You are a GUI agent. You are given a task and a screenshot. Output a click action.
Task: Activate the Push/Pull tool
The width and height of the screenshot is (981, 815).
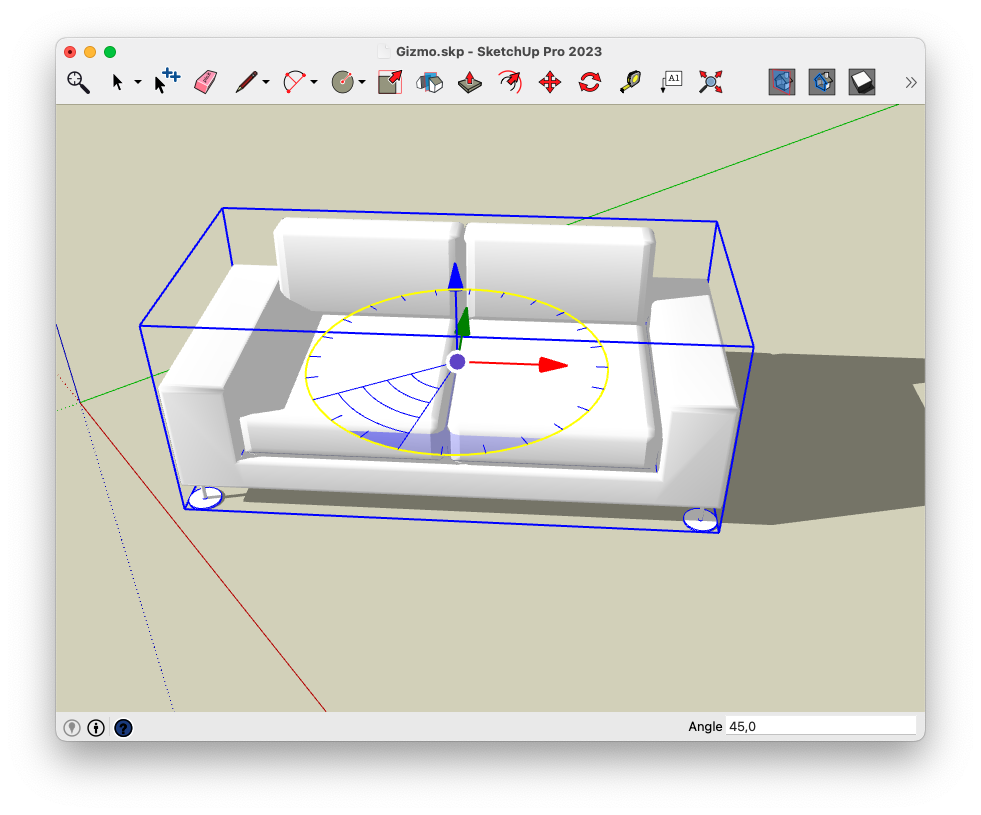click(470, 82)
